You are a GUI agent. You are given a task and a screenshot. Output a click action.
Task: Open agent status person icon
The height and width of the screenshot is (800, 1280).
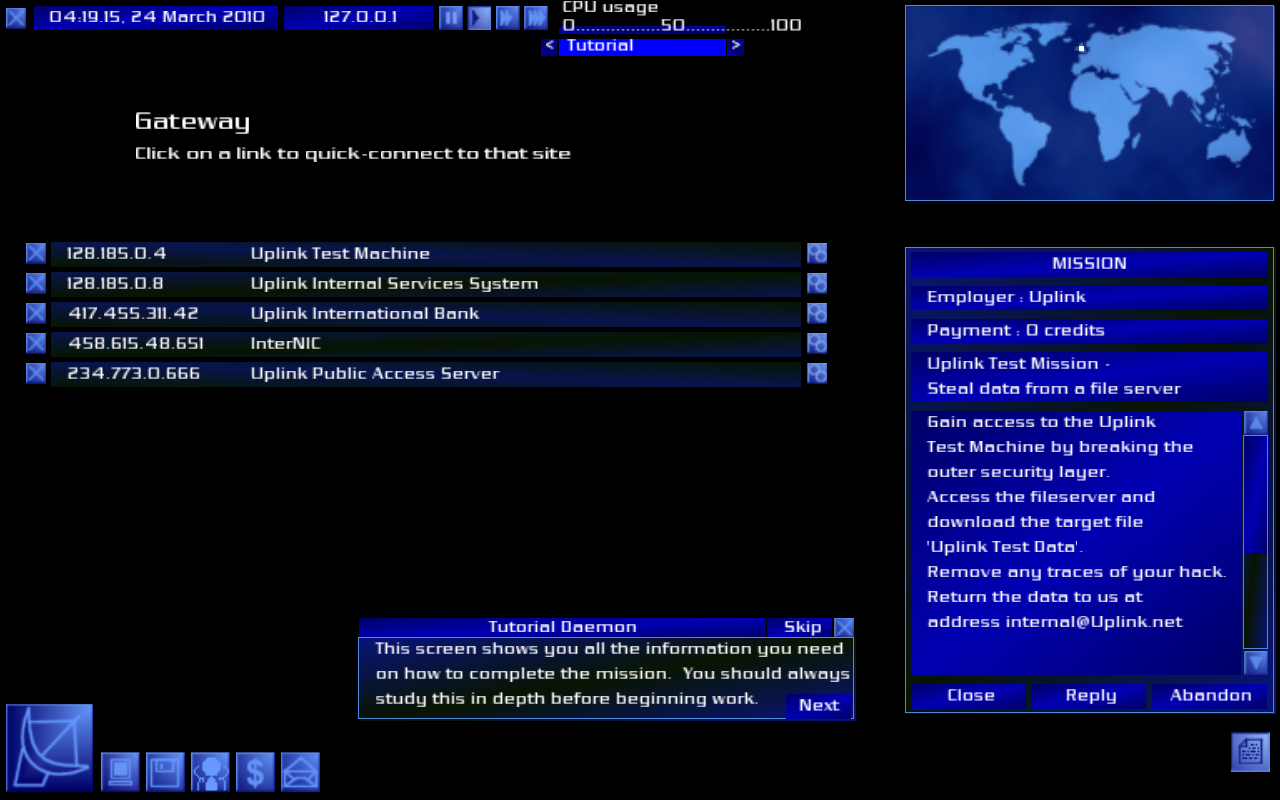[x=210, y=772]
